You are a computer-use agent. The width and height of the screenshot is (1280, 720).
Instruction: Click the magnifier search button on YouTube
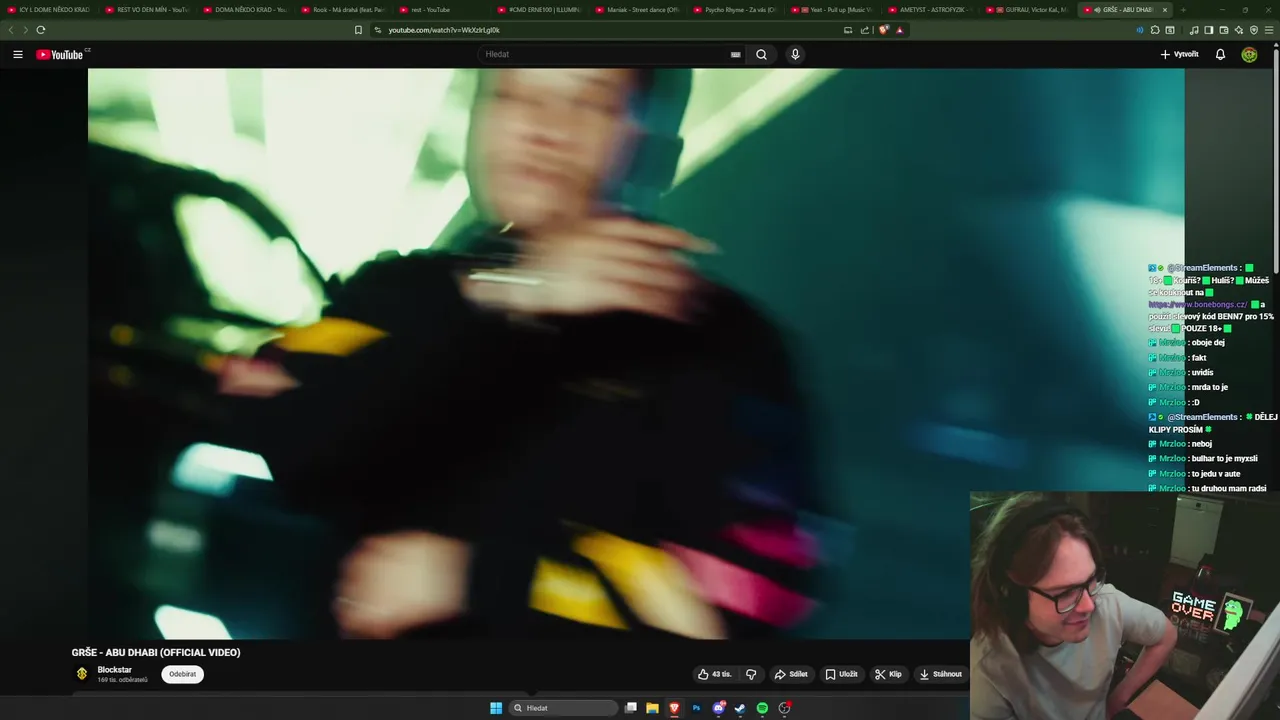tap(761, 54)
